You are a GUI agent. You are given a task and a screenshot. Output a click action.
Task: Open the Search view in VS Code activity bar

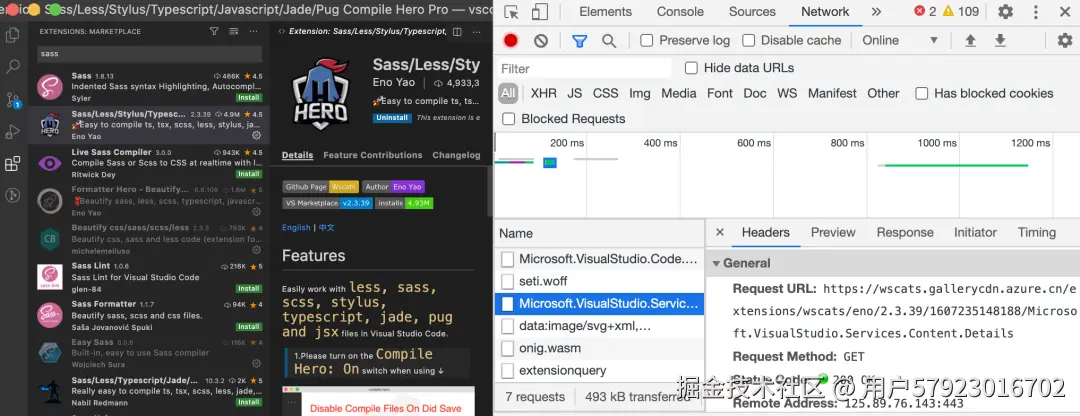(12, 67)
